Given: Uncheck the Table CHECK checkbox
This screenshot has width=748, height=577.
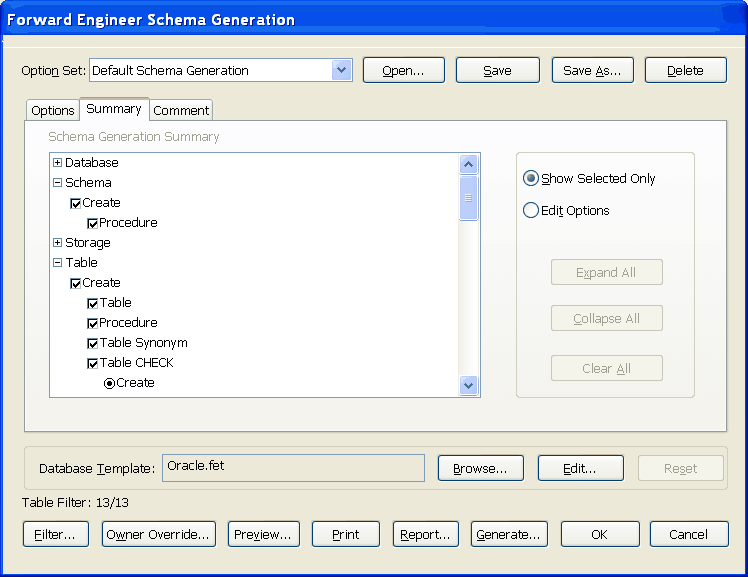Looking at the screenshot, I should click(93, 363).
